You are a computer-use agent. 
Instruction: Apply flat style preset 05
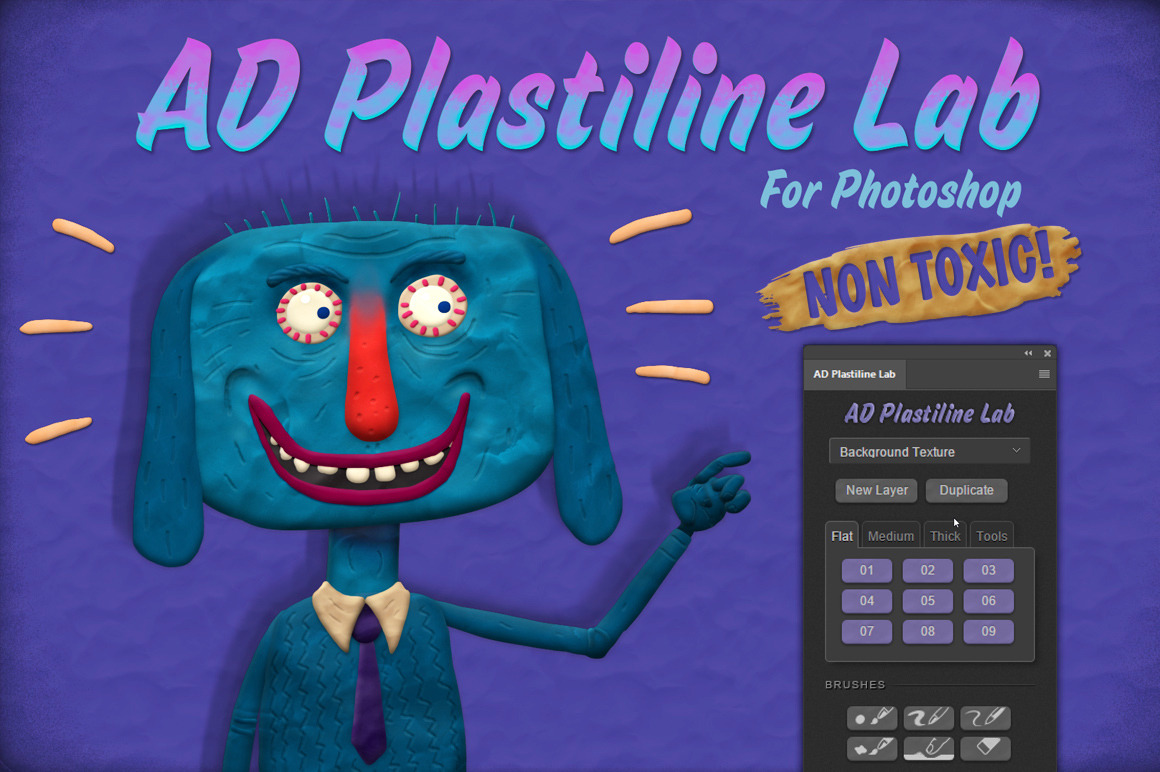[928, 601]
